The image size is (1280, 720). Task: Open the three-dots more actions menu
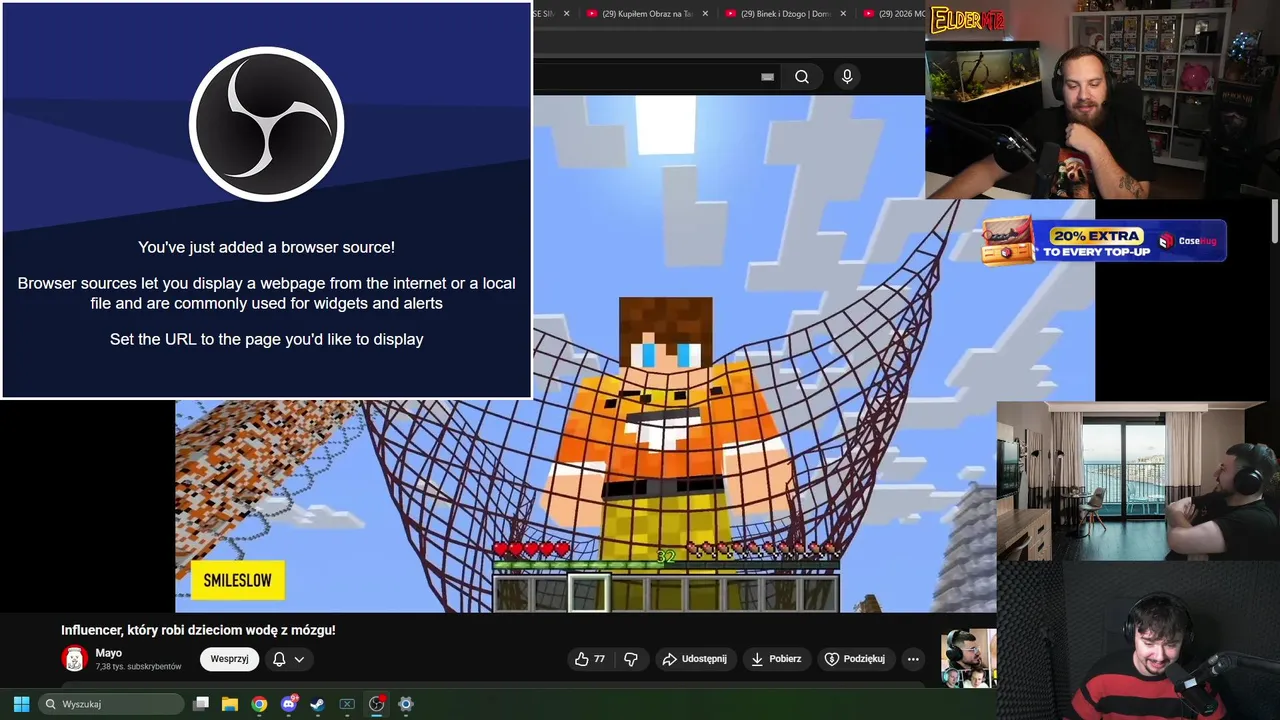click(x=913, y=659)
